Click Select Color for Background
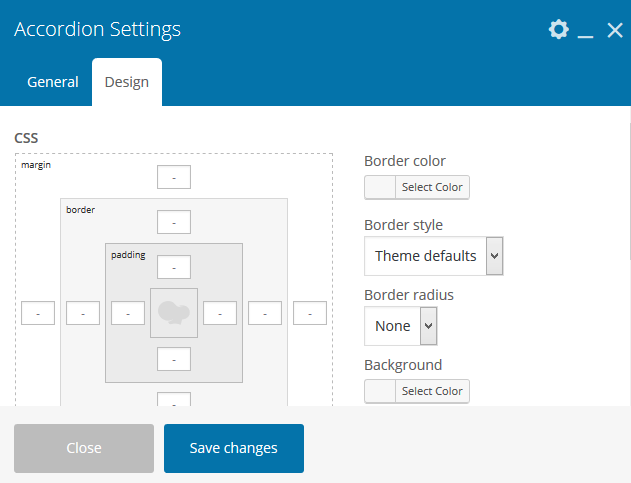Viewport: 631px width, 483px height. [432, 391]
